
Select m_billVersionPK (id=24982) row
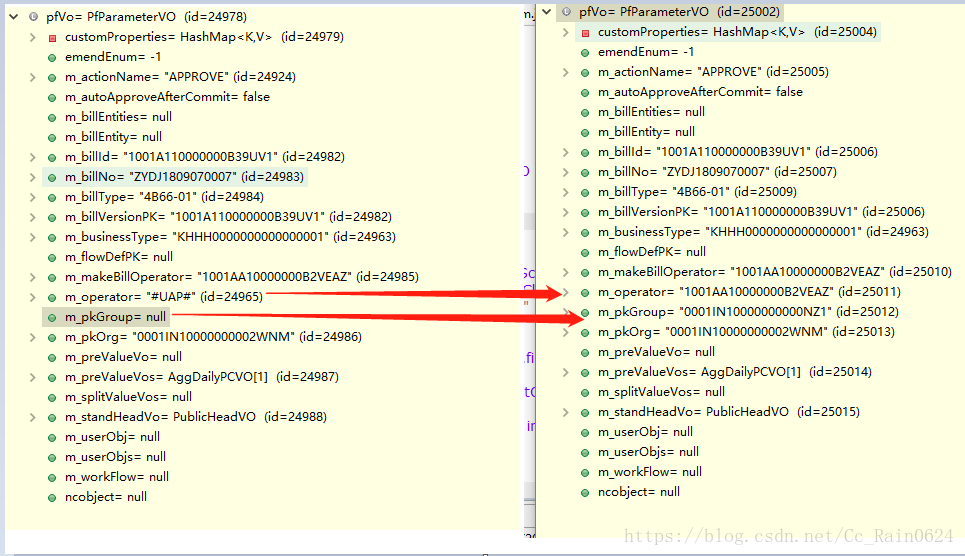coord(228,217)
